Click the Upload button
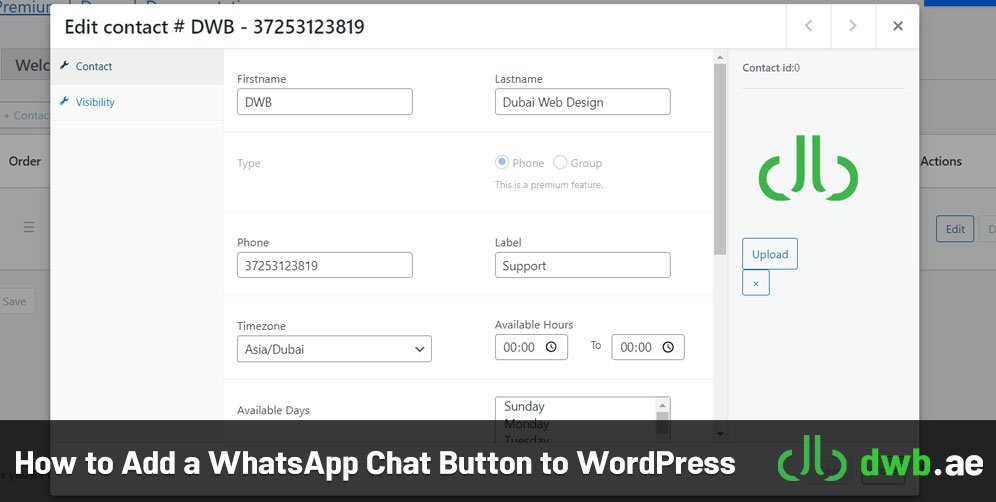 [770, 254]
